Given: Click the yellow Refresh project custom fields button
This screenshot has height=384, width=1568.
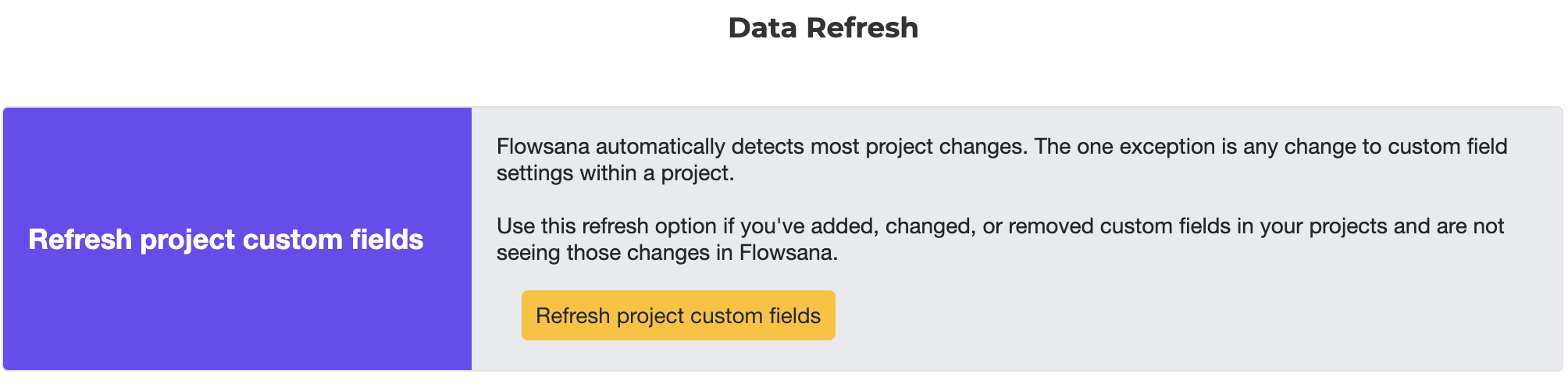Looking at the screenshot, I should [678, 315].
